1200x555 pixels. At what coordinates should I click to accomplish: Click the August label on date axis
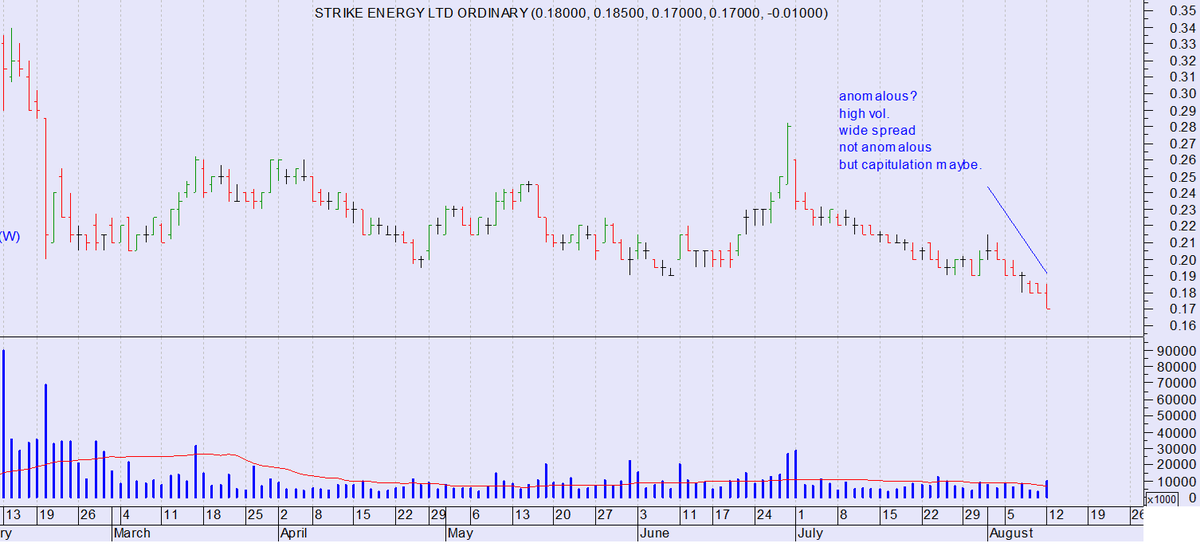point(1010,533)
